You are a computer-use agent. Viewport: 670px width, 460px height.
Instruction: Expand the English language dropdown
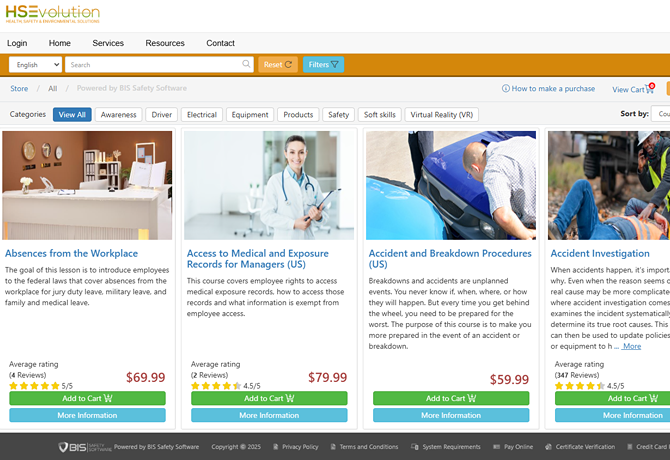(35, 64)
